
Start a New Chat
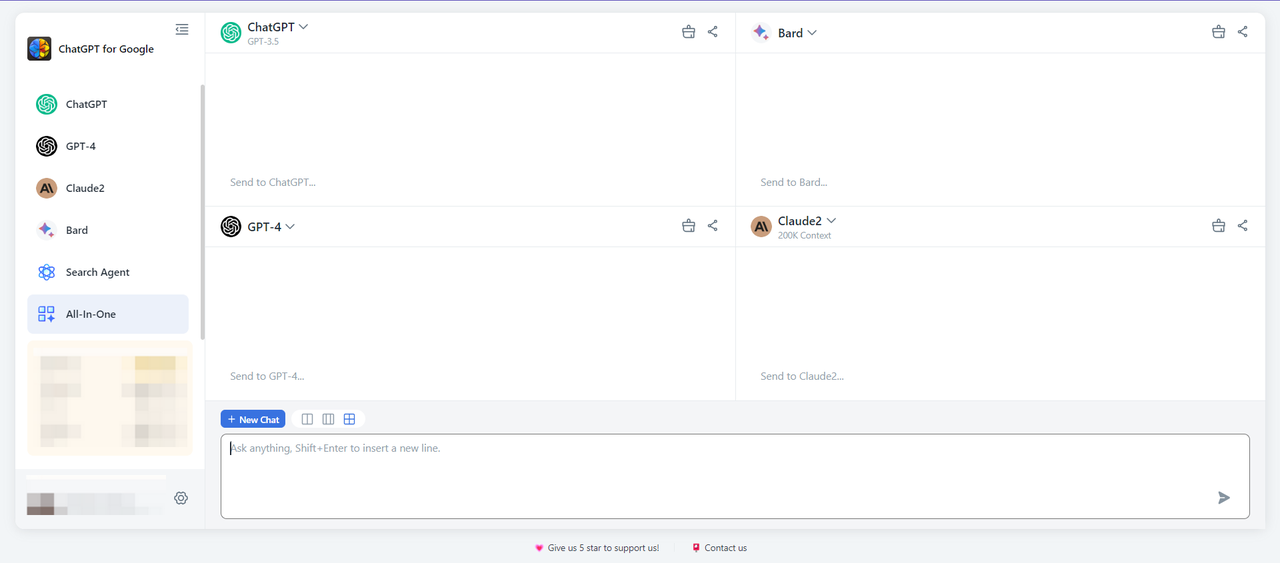click(253, 419)
